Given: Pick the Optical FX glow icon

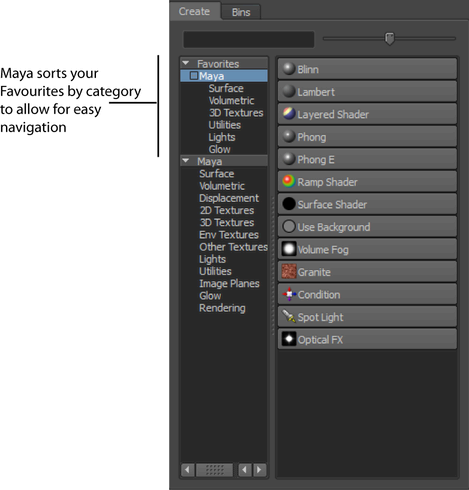Looking at the screenshot, I should (x=289, y=339).
